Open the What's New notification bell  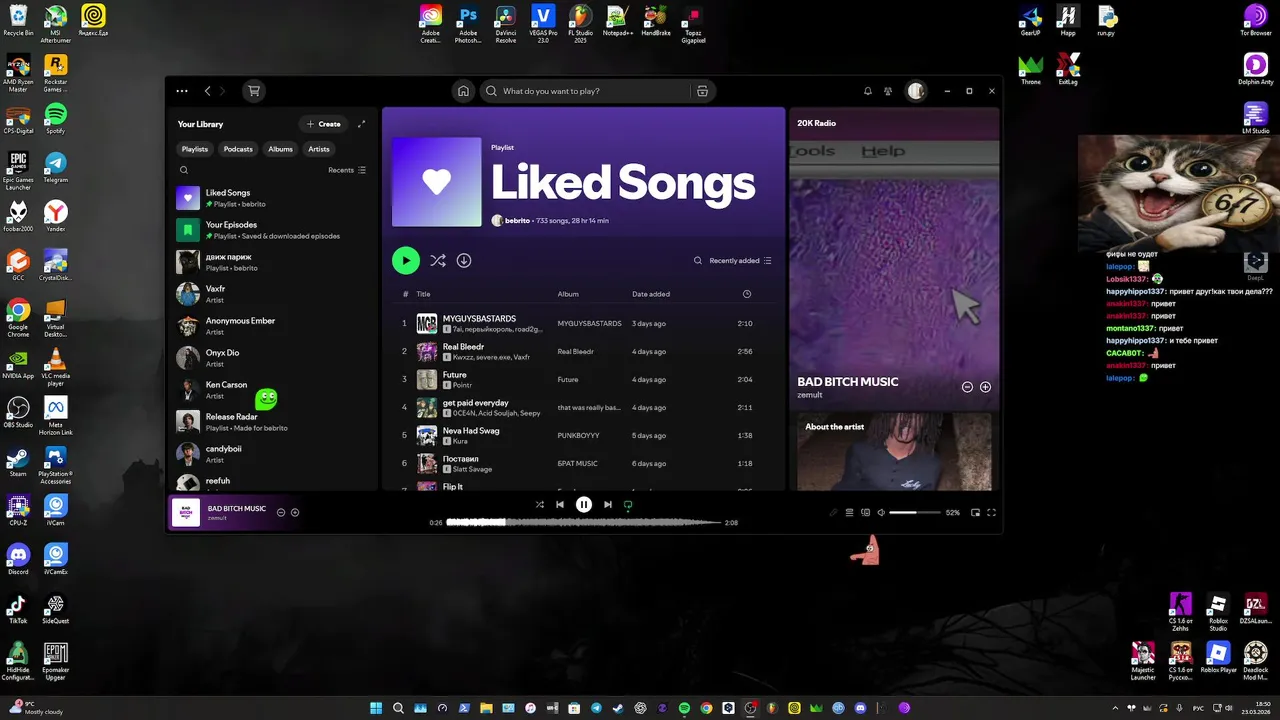point(868,91)
